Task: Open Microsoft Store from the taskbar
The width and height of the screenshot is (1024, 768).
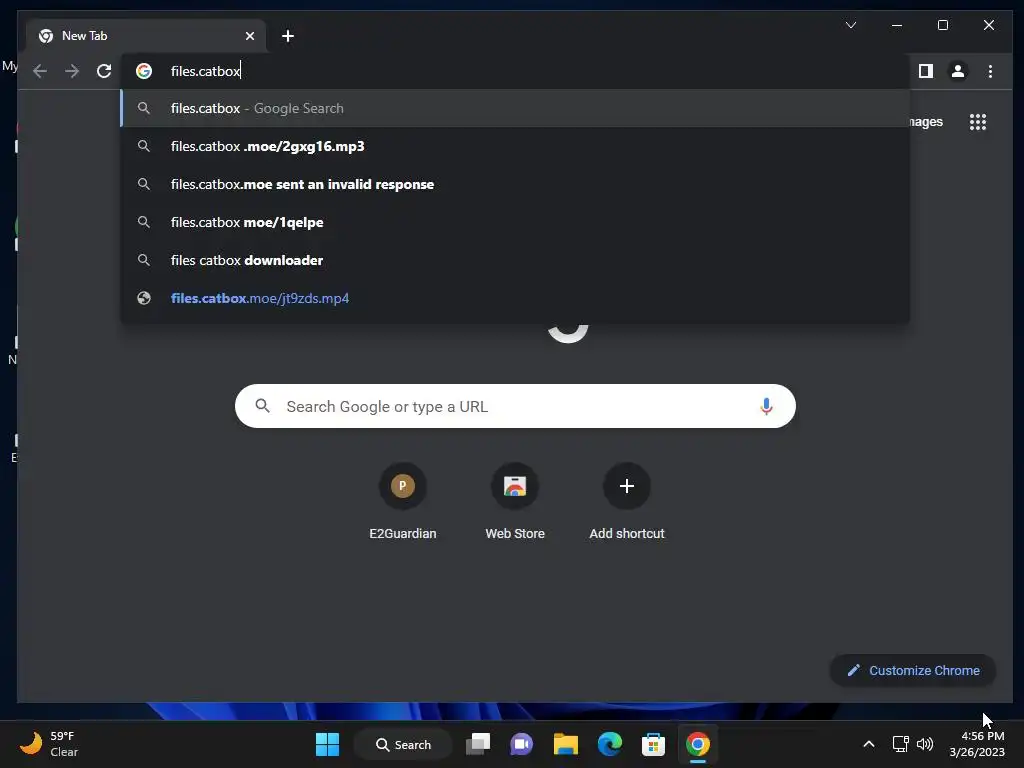Action: tap(653, 744)
